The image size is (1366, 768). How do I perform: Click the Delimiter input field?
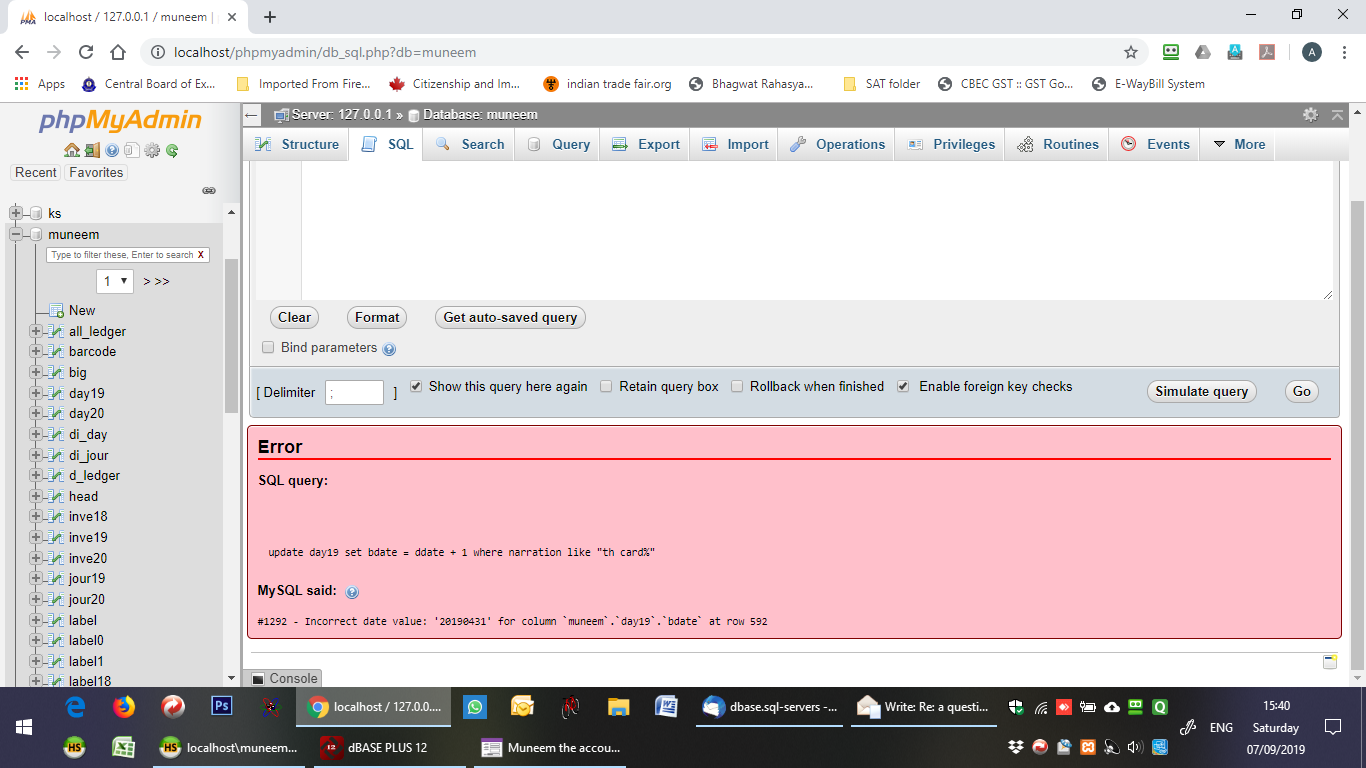[354, 393]
